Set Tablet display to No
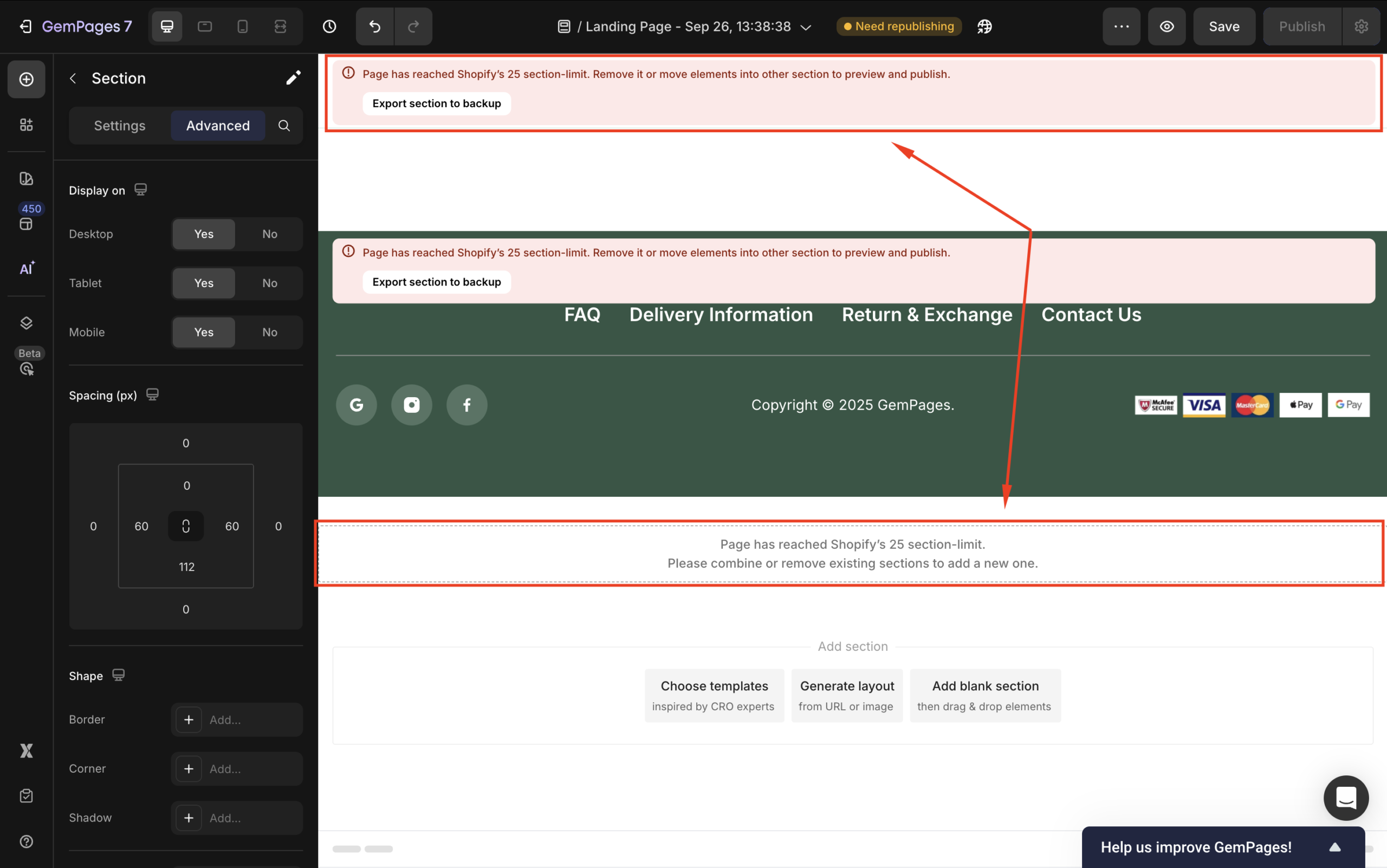1387x868 pixels. point(269,283)
